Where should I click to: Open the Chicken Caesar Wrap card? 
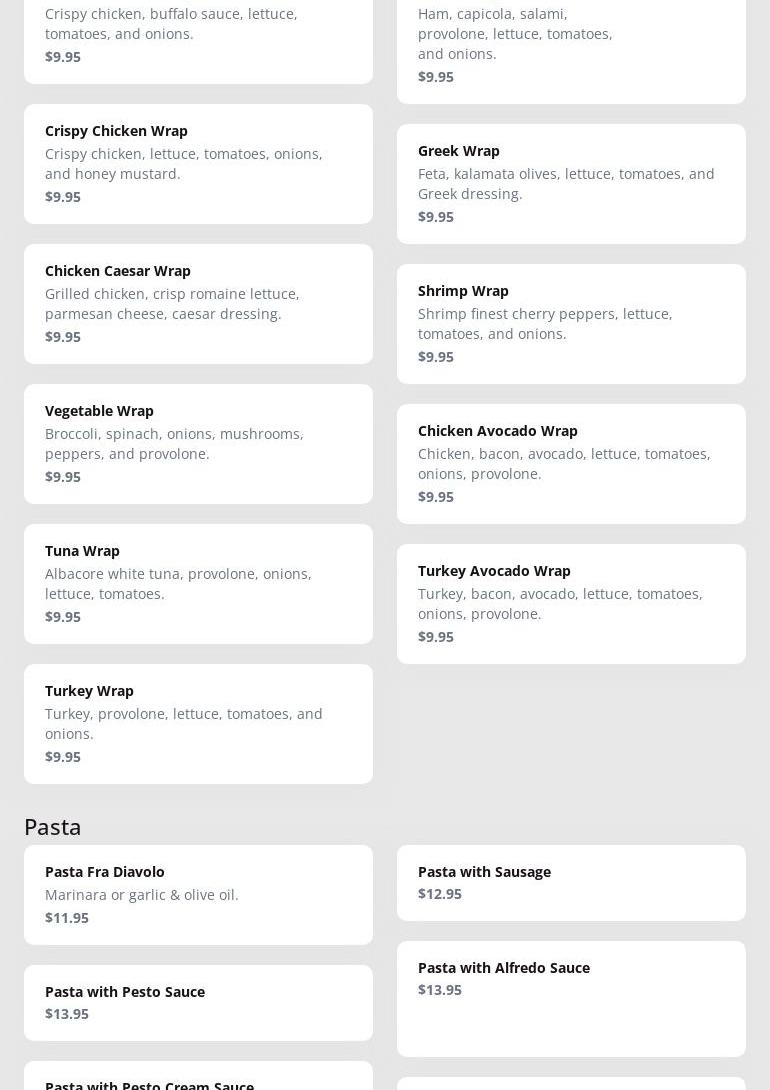[x=198, y=303]
